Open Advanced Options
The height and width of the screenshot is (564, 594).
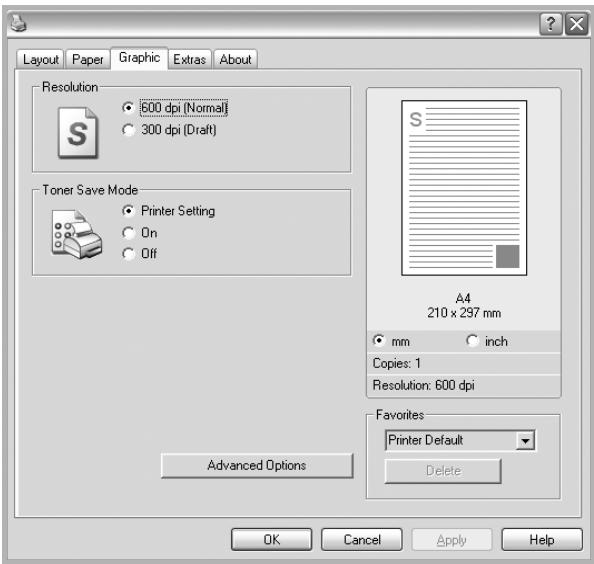(257, 466)
